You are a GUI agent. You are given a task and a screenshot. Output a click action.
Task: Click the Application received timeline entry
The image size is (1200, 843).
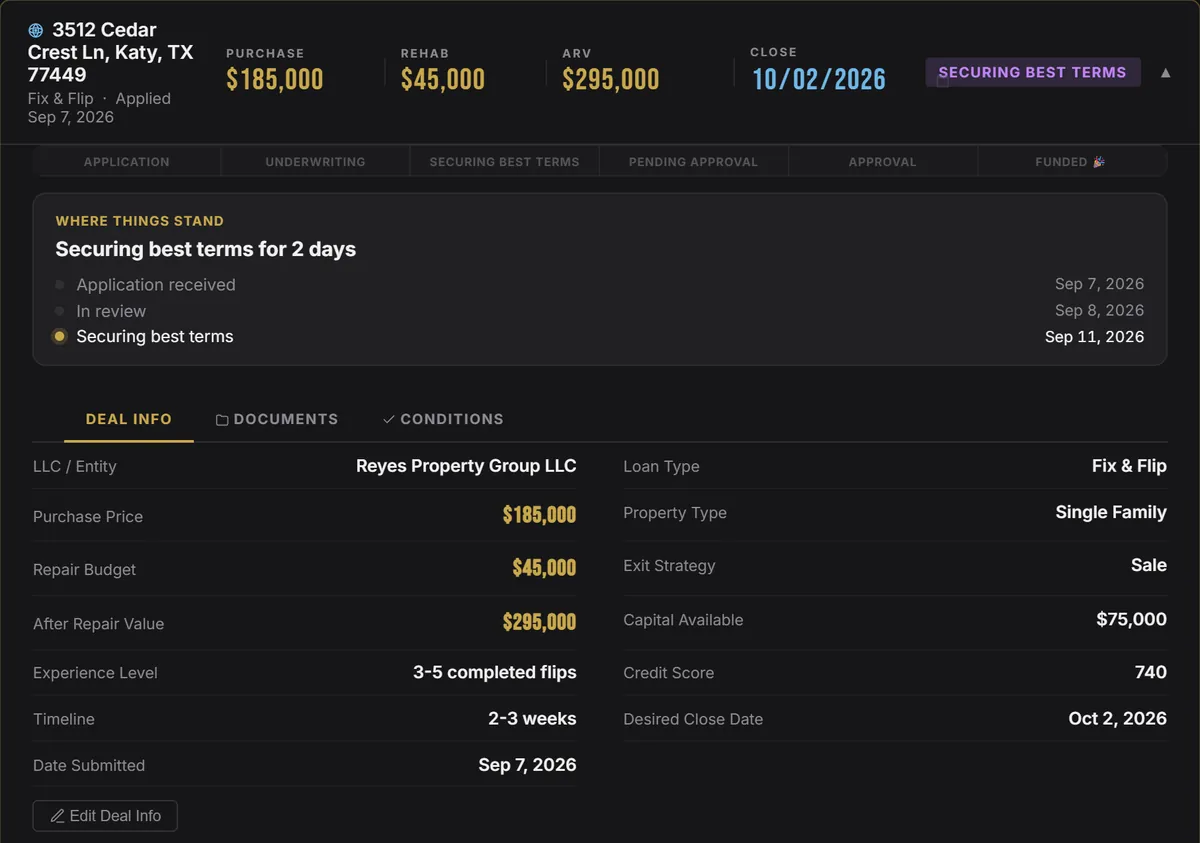tap(156, 285)
